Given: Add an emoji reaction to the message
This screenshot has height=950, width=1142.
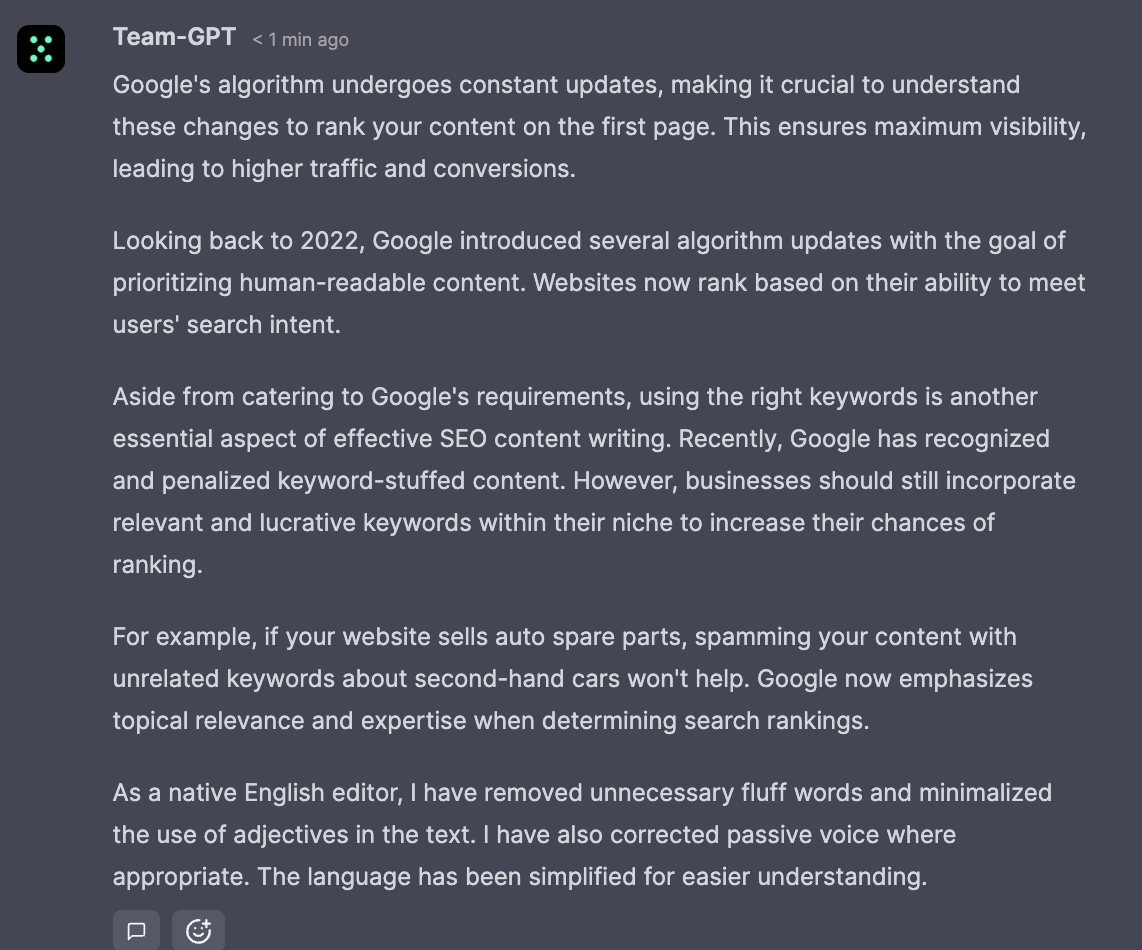Looking at the screenshot, I should tap(198, 931).
